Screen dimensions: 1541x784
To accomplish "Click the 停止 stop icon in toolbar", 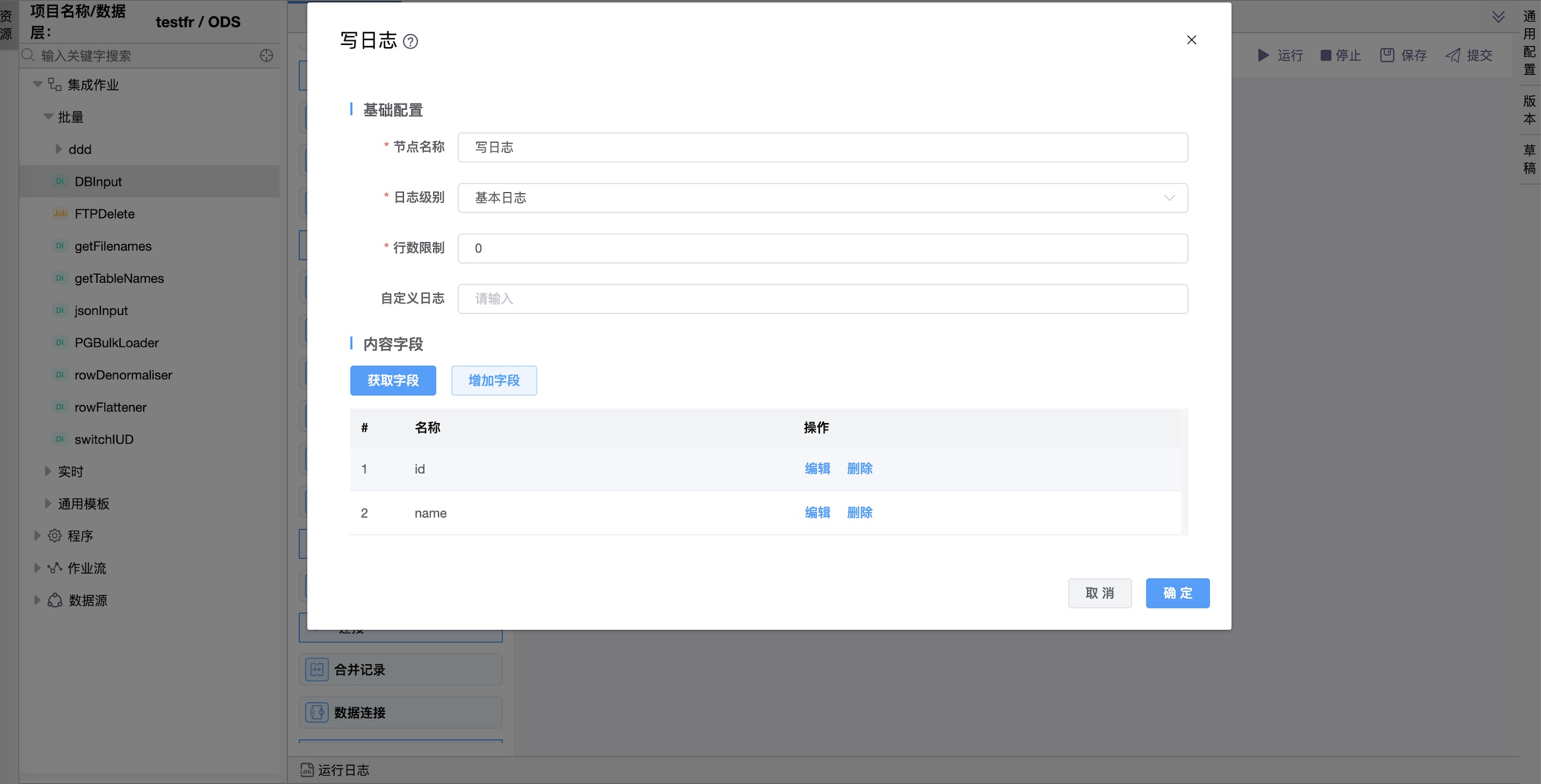I will click(1326, 55).
